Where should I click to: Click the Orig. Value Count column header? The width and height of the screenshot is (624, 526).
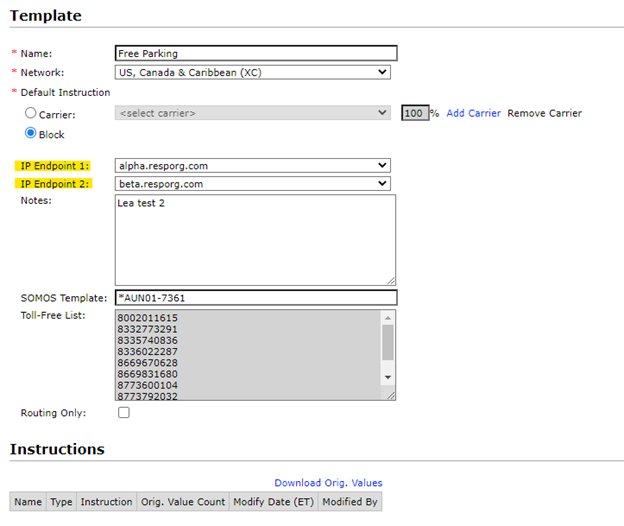tap(182, 502)
